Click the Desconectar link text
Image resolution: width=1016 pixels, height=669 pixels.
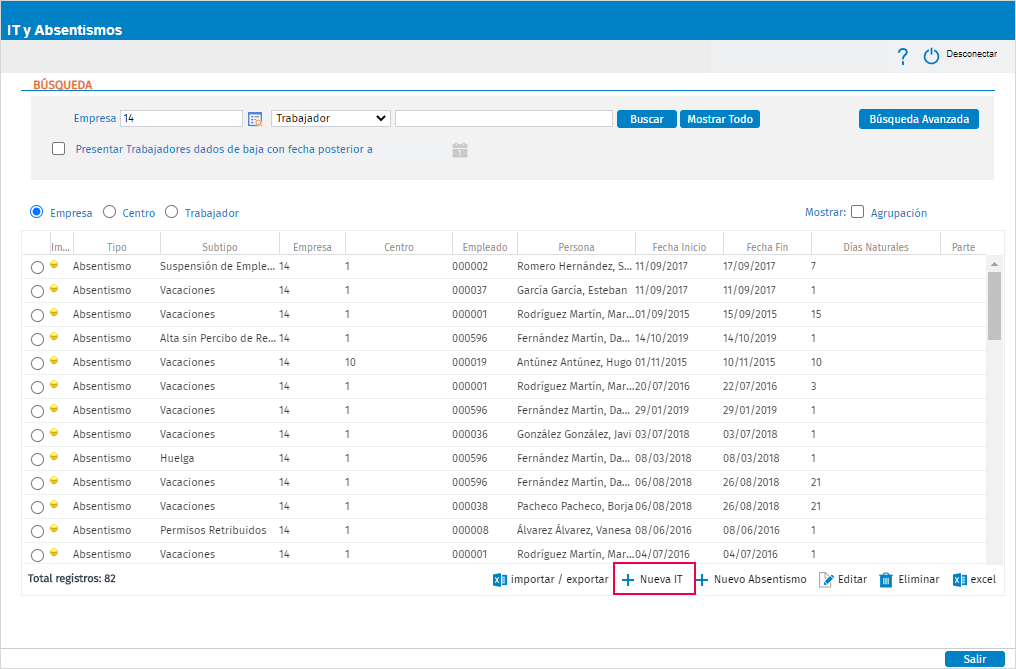click(971, 54)
